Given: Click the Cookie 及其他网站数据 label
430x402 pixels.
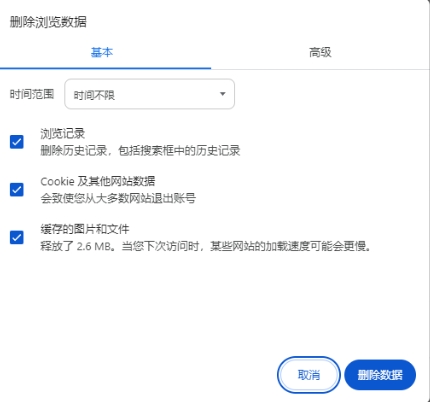Looking at the screenshot, I should 98,181.
